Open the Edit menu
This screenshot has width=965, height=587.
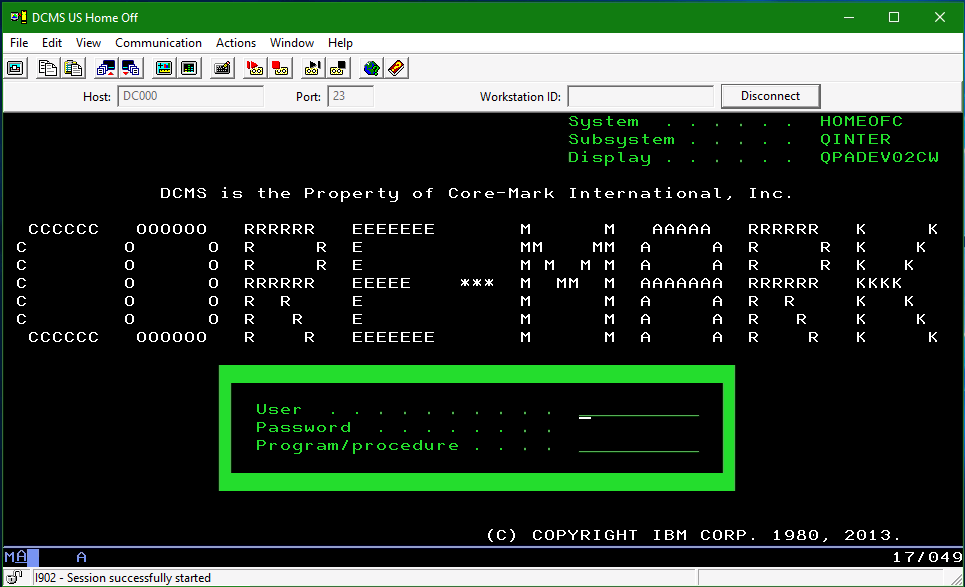(x=52, y=42)
